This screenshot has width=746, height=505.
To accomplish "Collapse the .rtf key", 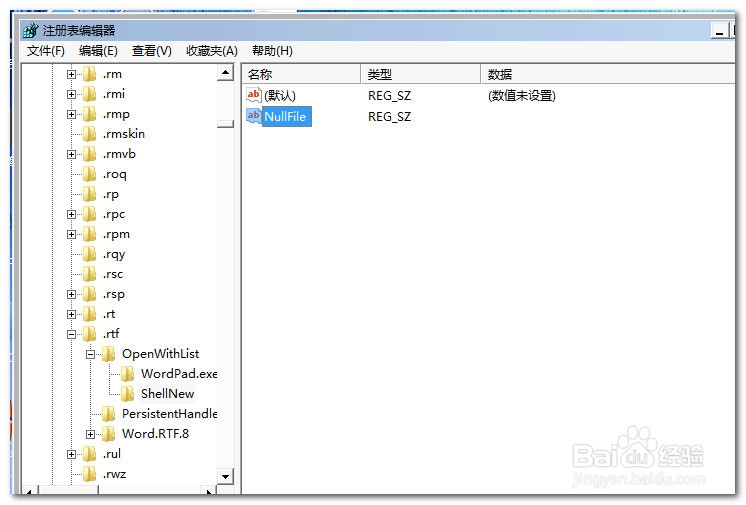I will click(x=71, y=334).
